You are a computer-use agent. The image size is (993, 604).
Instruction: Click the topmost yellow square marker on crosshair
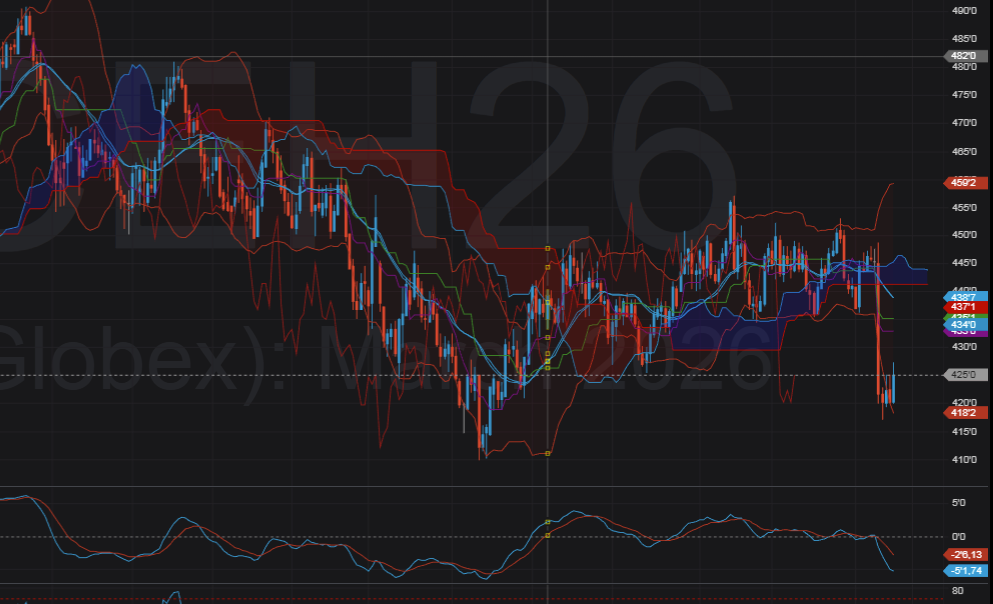point(548,247)
